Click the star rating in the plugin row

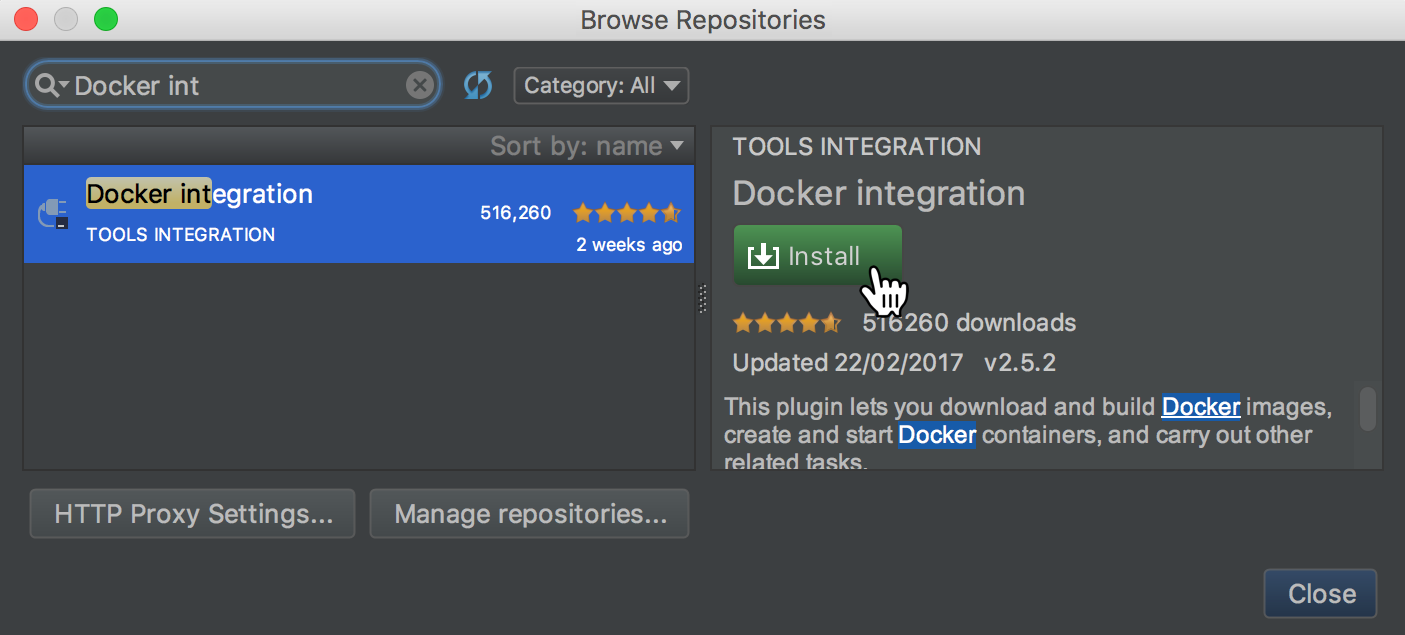click(x=627, y=212)
